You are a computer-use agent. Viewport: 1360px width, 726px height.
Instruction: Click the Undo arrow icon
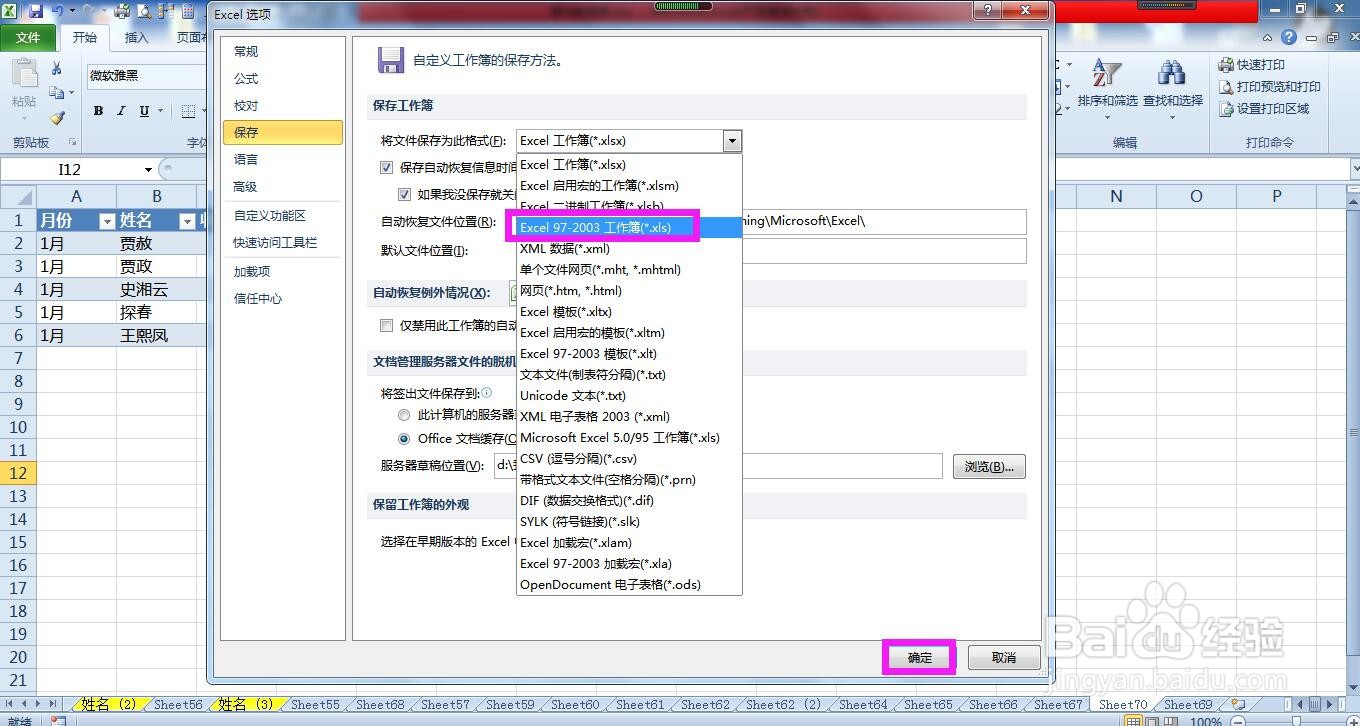57,11
